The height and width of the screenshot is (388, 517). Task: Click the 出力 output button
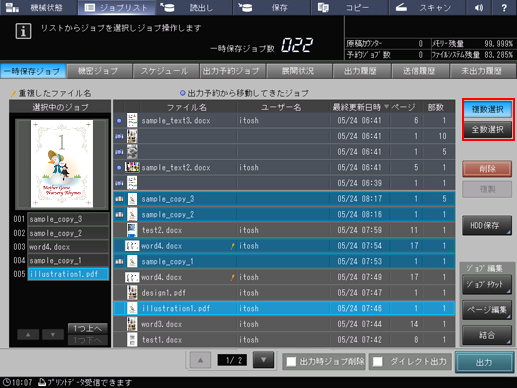pyautogui.click(x=484, y=362)
